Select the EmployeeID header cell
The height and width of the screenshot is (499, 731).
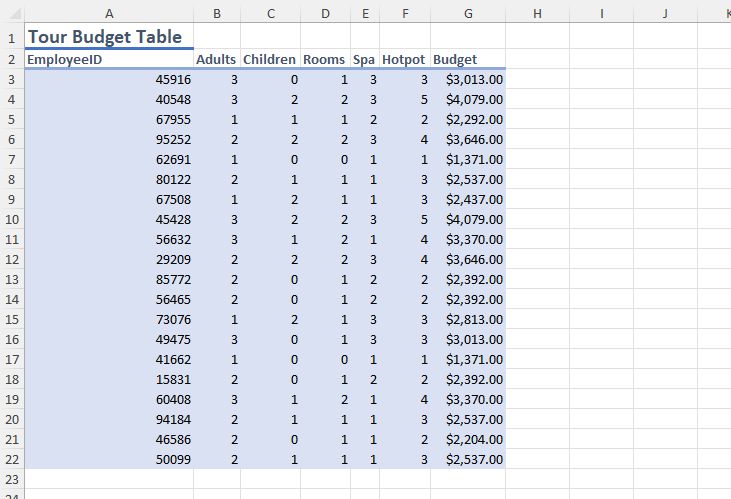click(x=108, y=59)
